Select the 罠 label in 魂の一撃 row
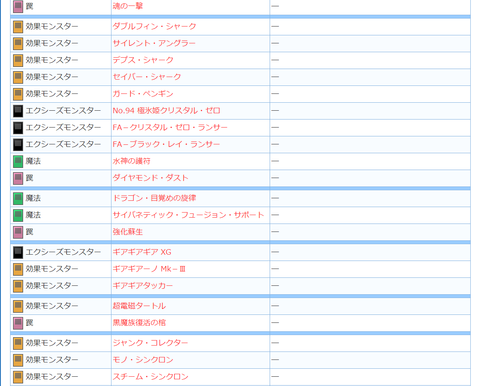Screen dimensions: 480x386 point(29,6)
